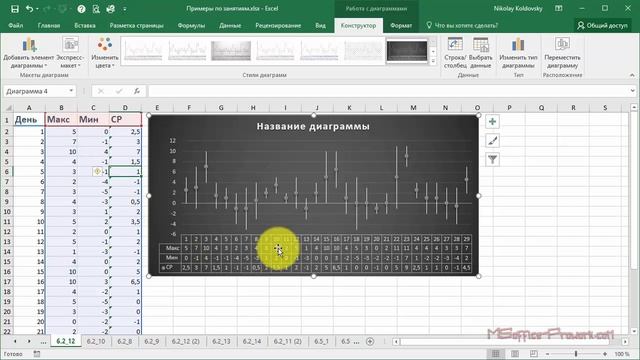
Task: Select column header P
Action: click(x=509, y=108)
